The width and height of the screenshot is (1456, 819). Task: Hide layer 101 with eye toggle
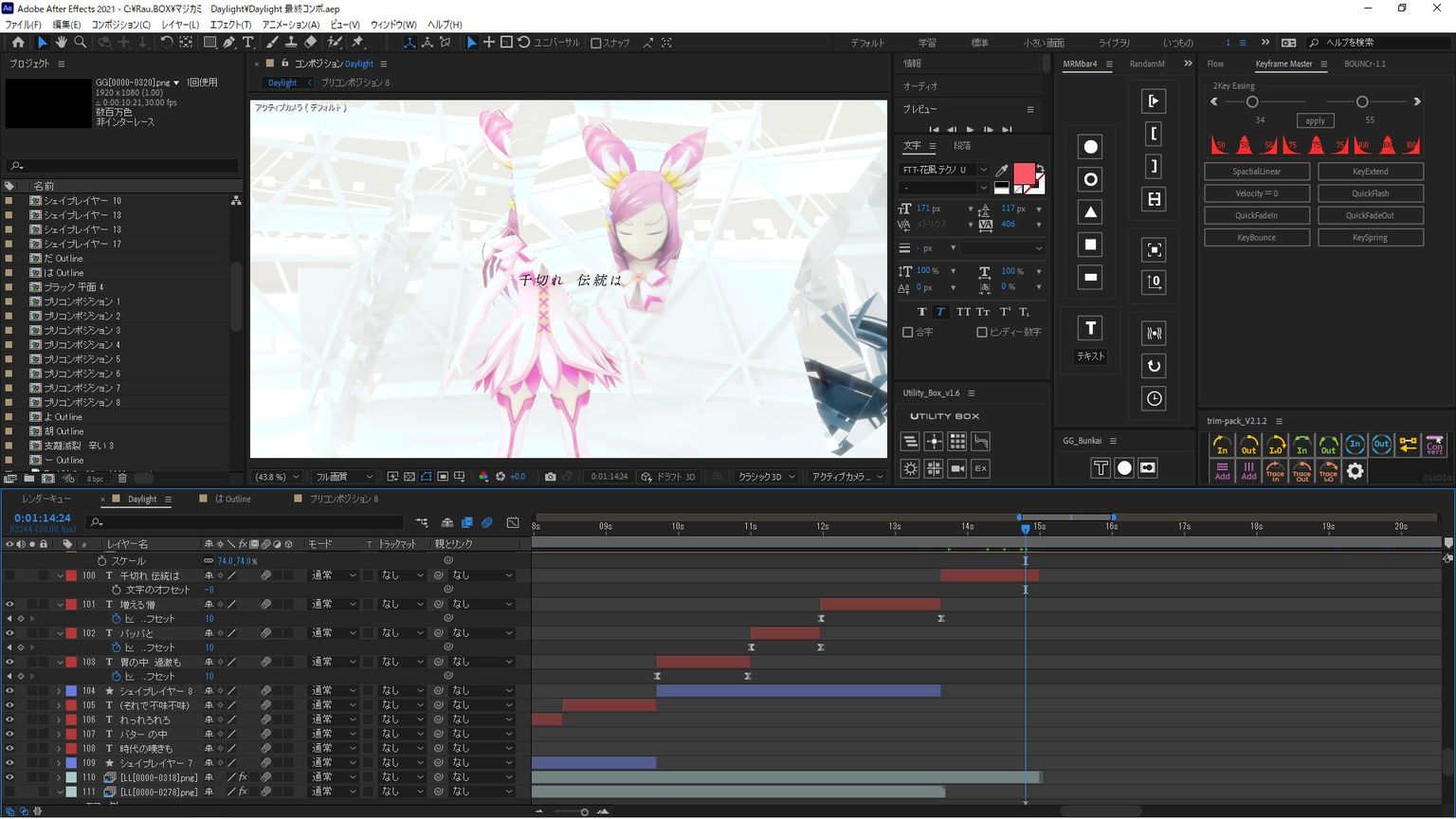pyautogui.click(x=9, y=604)
